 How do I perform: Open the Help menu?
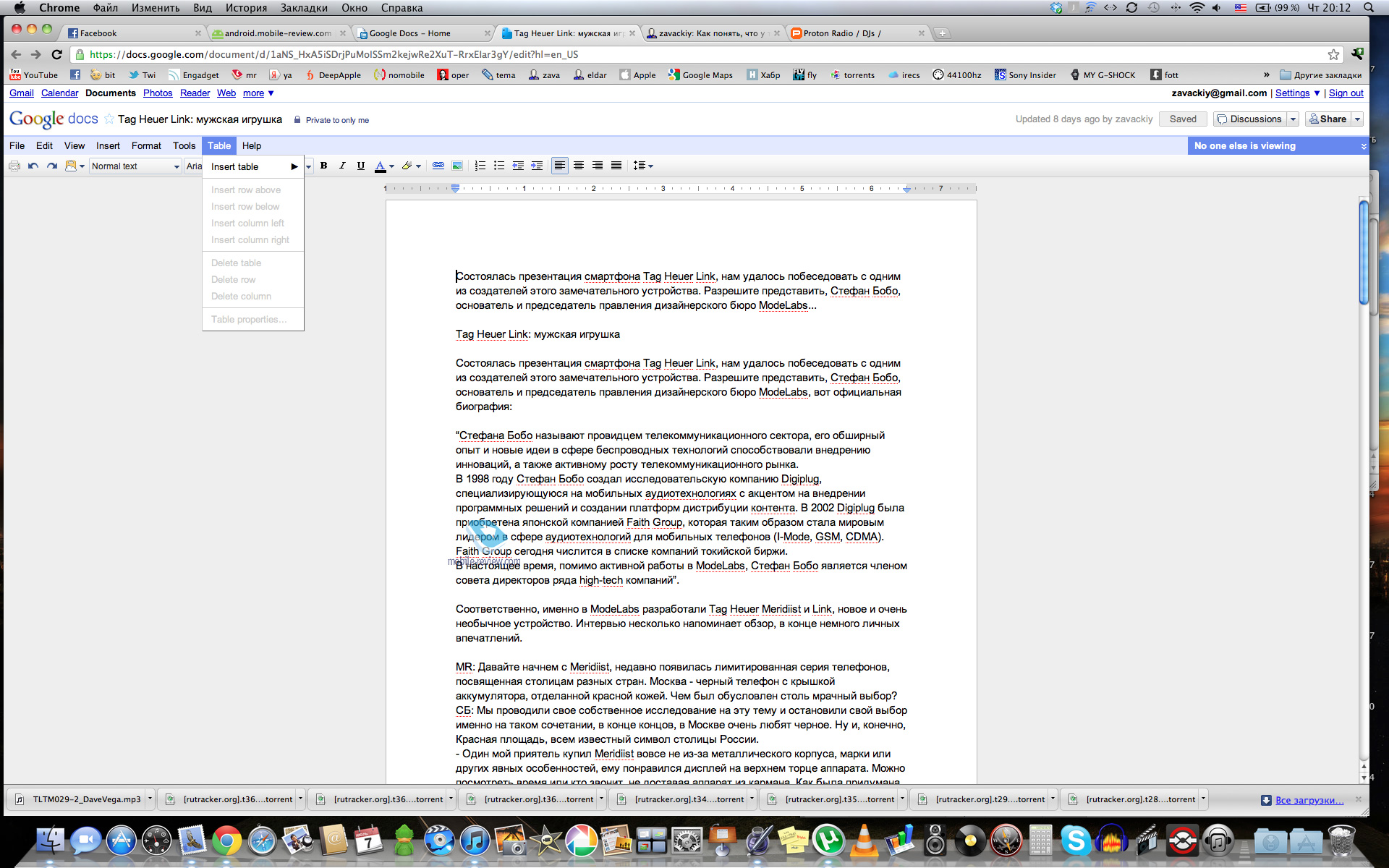(252, 146)
